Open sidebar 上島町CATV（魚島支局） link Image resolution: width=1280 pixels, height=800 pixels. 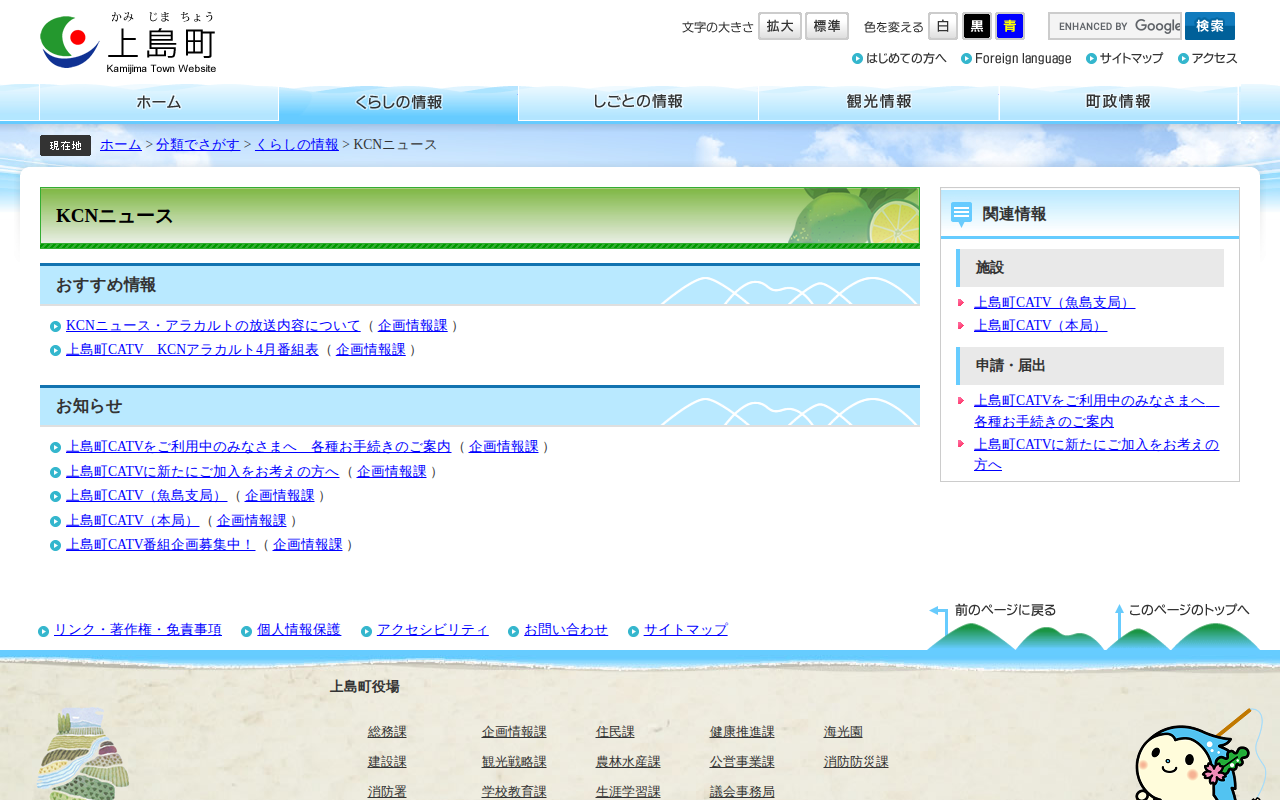click(x=1054, y=303)
